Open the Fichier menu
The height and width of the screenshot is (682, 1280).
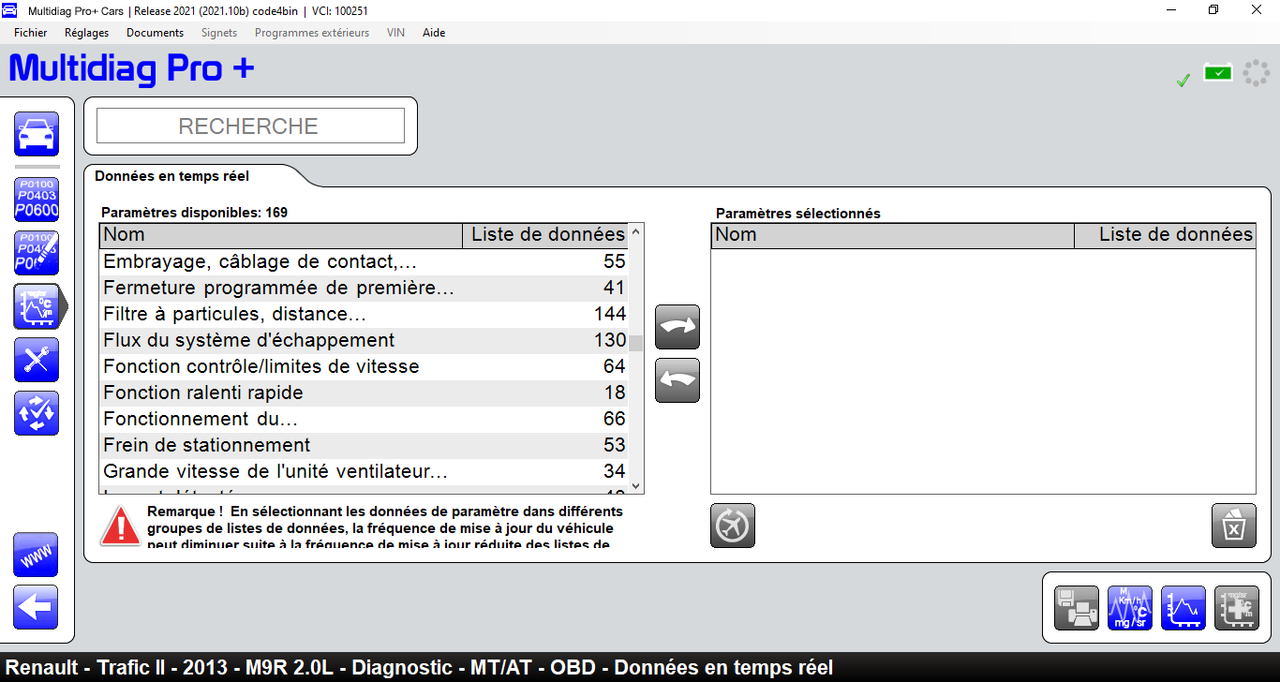(x=31, y=33)
